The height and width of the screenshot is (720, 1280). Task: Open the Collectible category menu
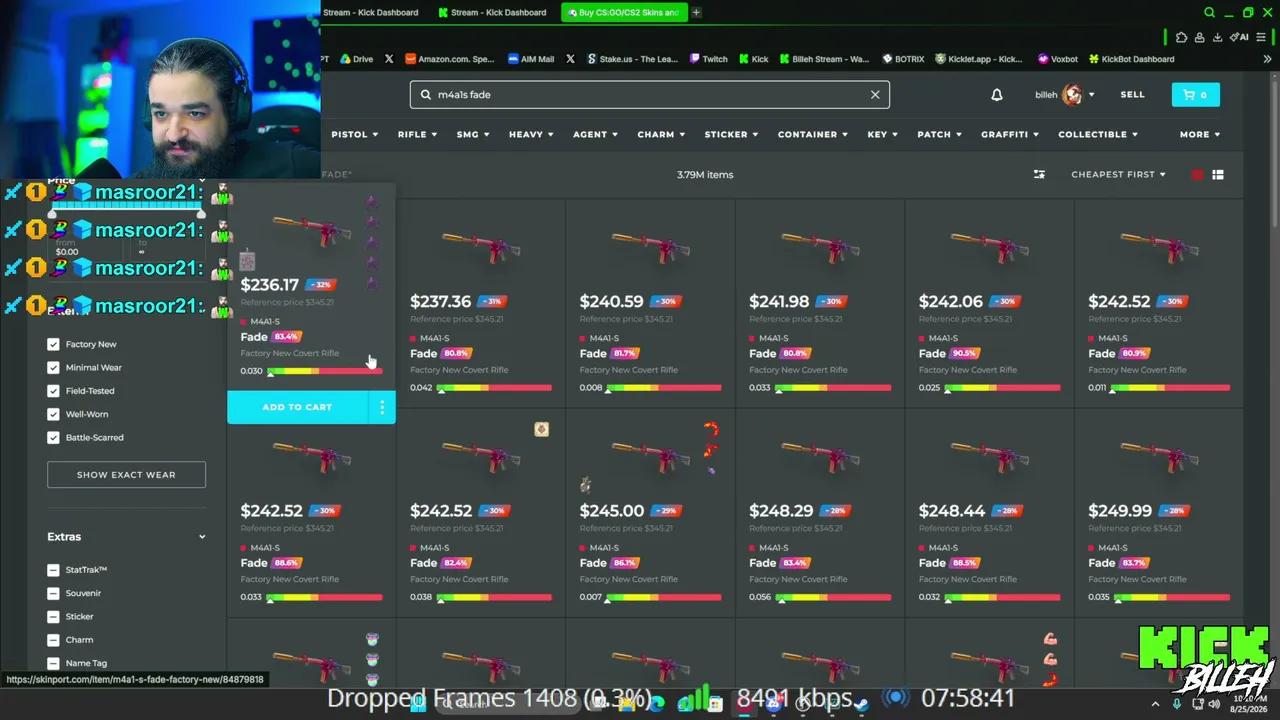[1098, 134]
